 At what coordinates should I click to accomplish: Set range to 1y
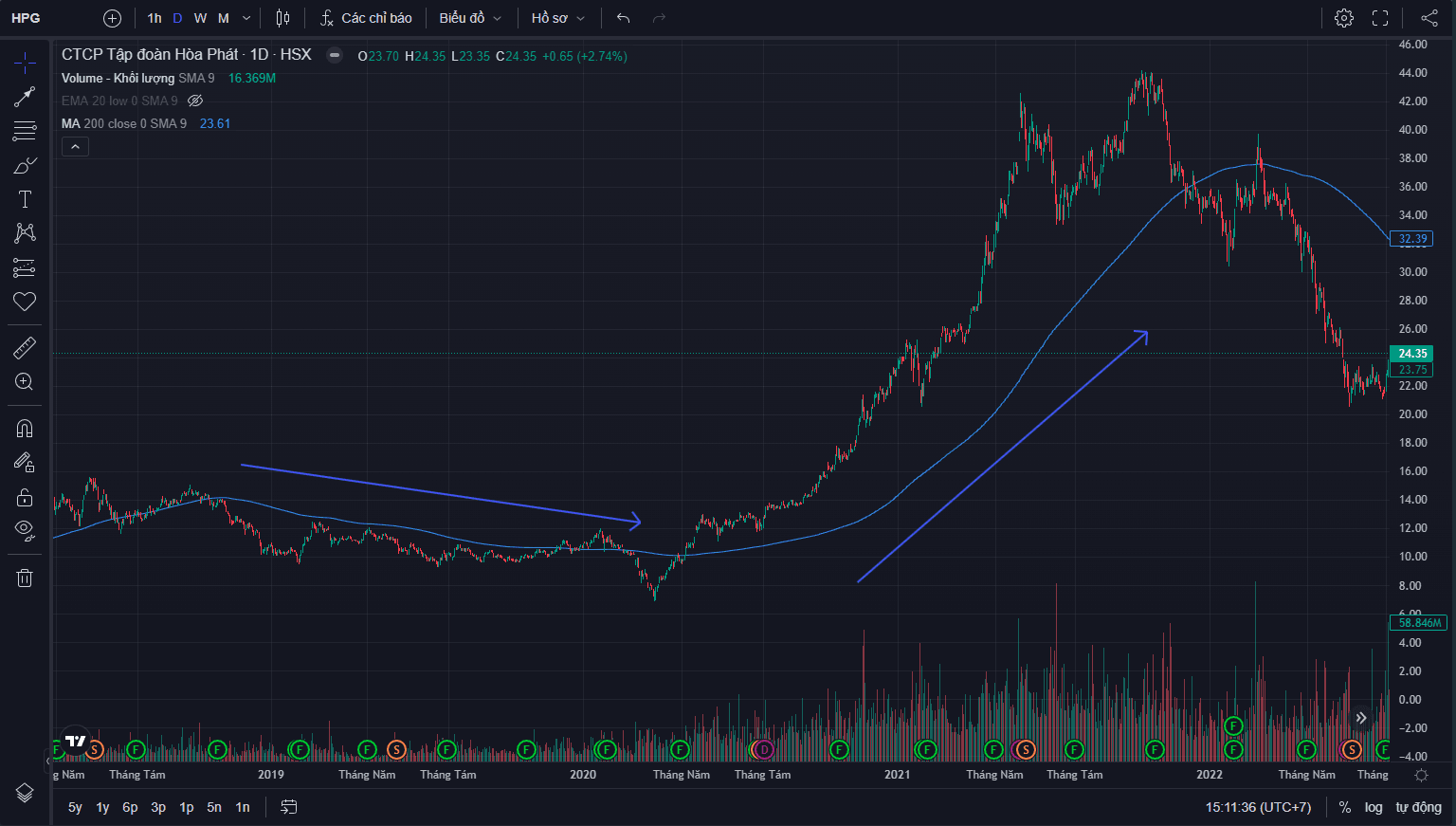(x=102, y=807)
